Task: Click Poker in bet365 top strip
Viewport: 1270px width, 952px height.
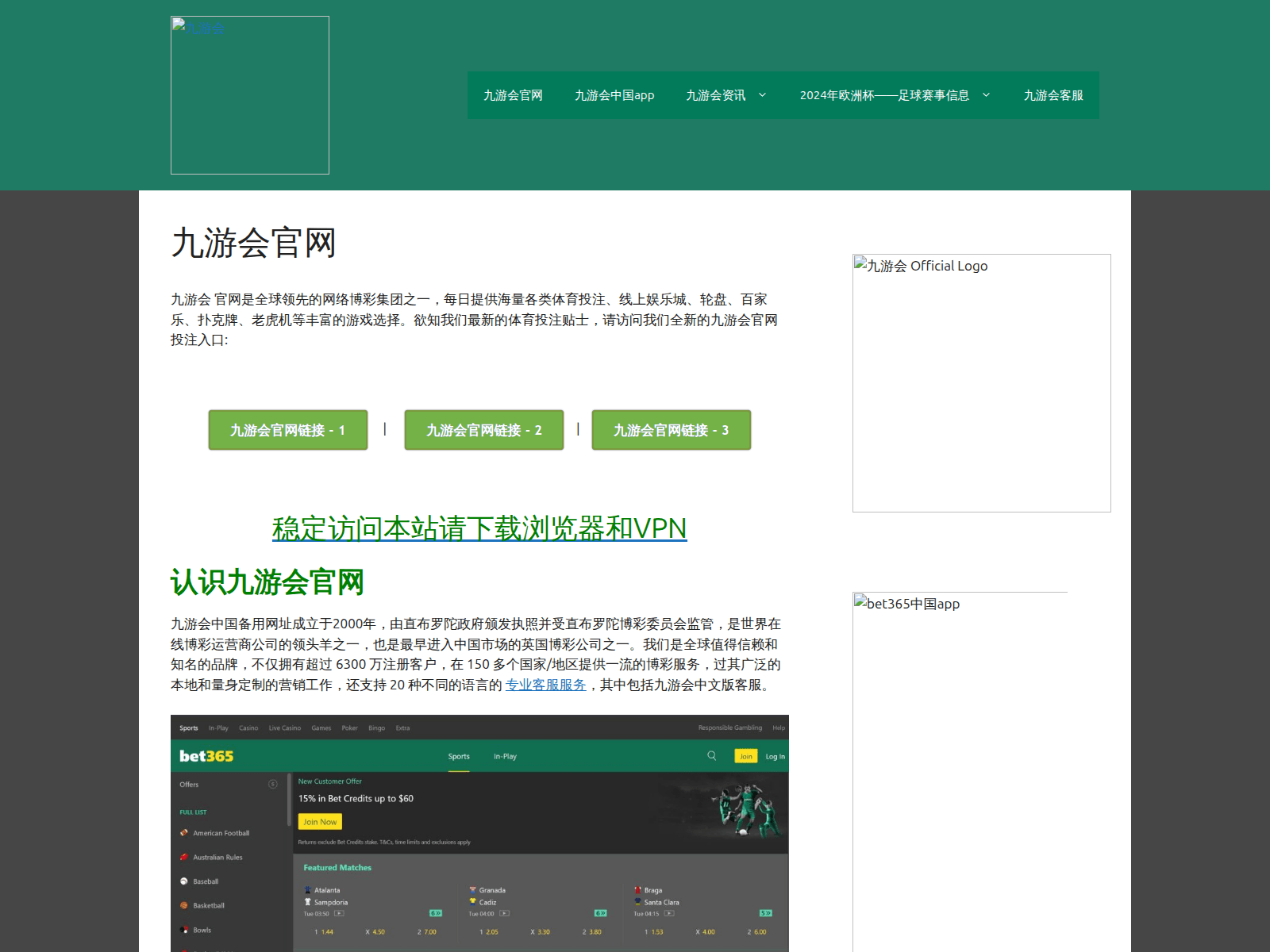Action: pyautogui.click(x=349, y=728)
